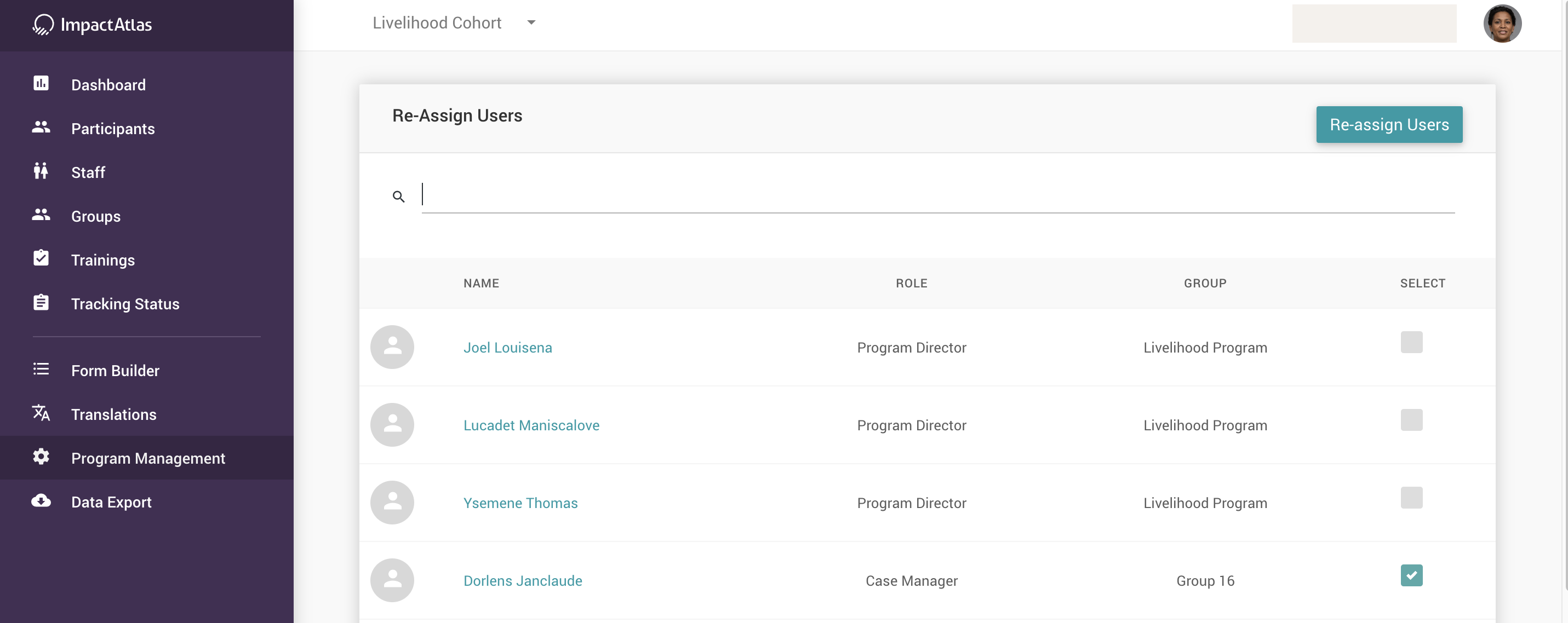Click the Re-assign Users button
This screenshot has width=1568, height=623.
pos(1389,124)
